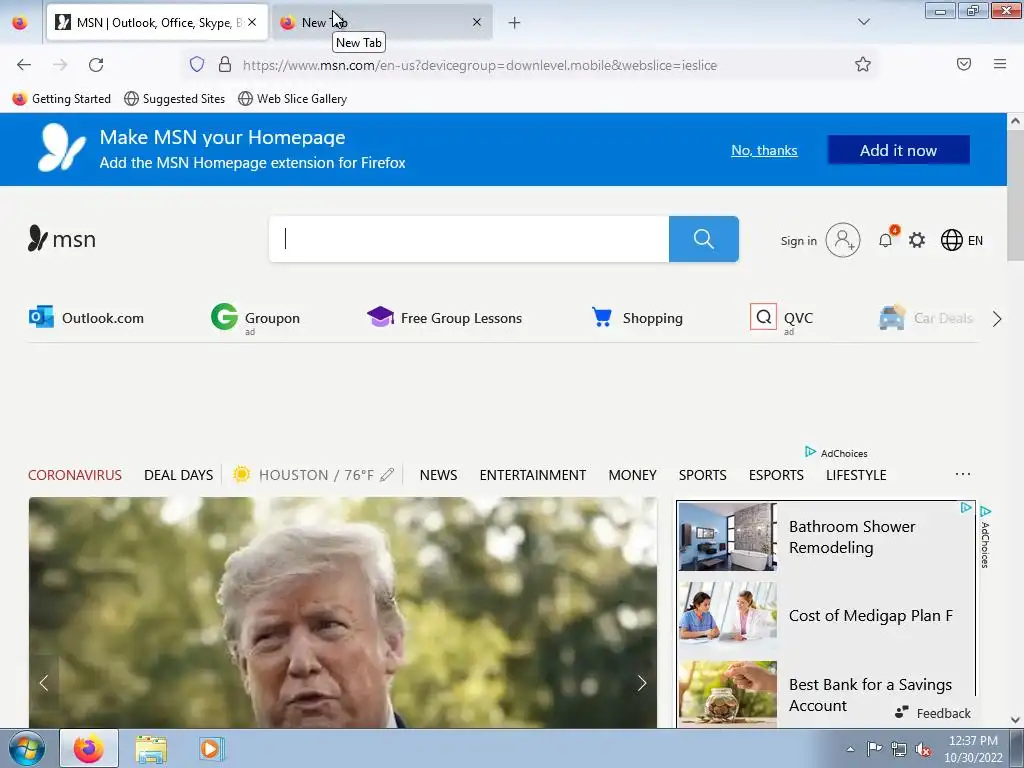Open the Firefox hamburger application menu
The width and height of the screenshot is (1024, 768).
[x=1000, y=64]
